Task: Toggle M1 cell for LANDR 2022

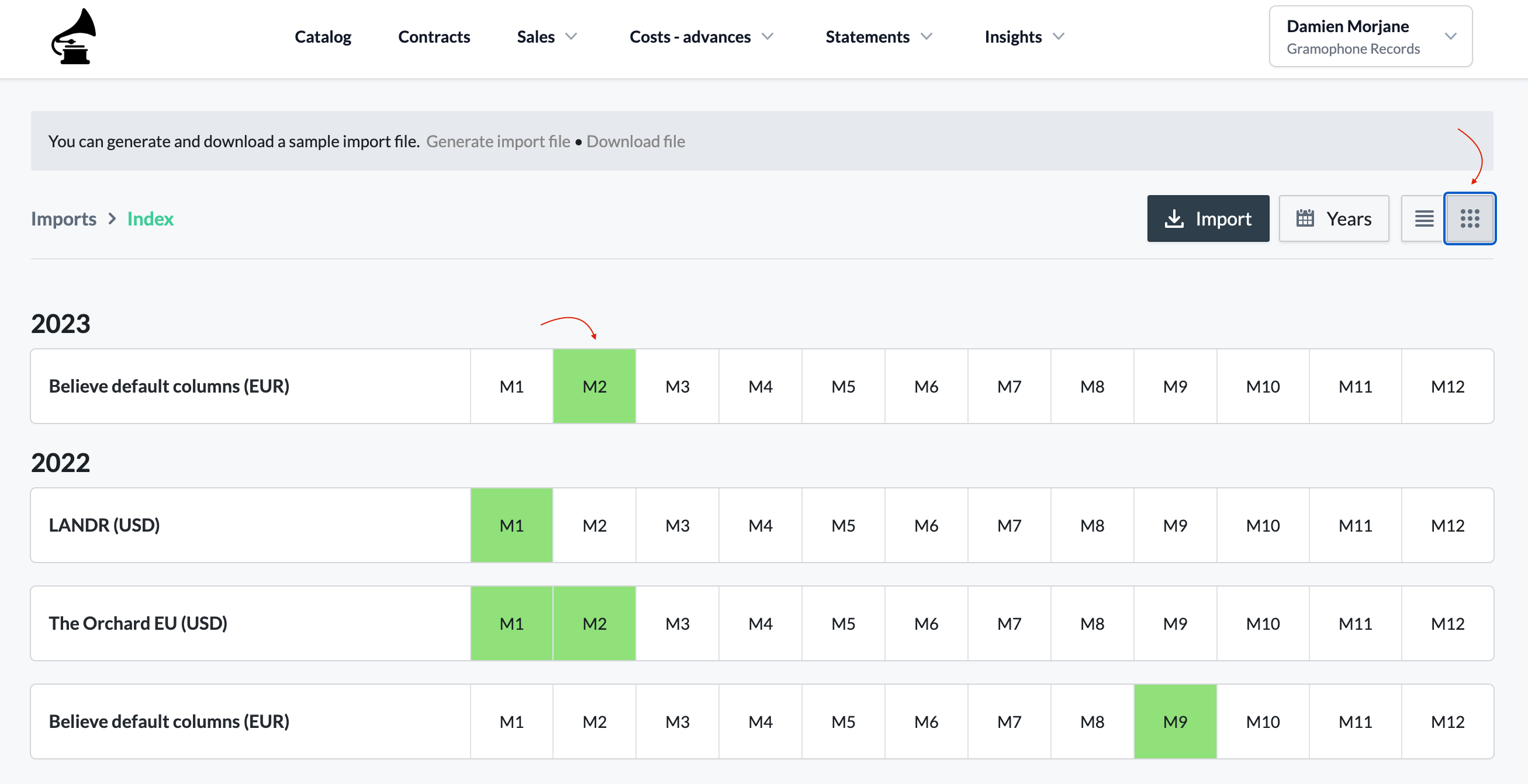Action: pos(510,525)
